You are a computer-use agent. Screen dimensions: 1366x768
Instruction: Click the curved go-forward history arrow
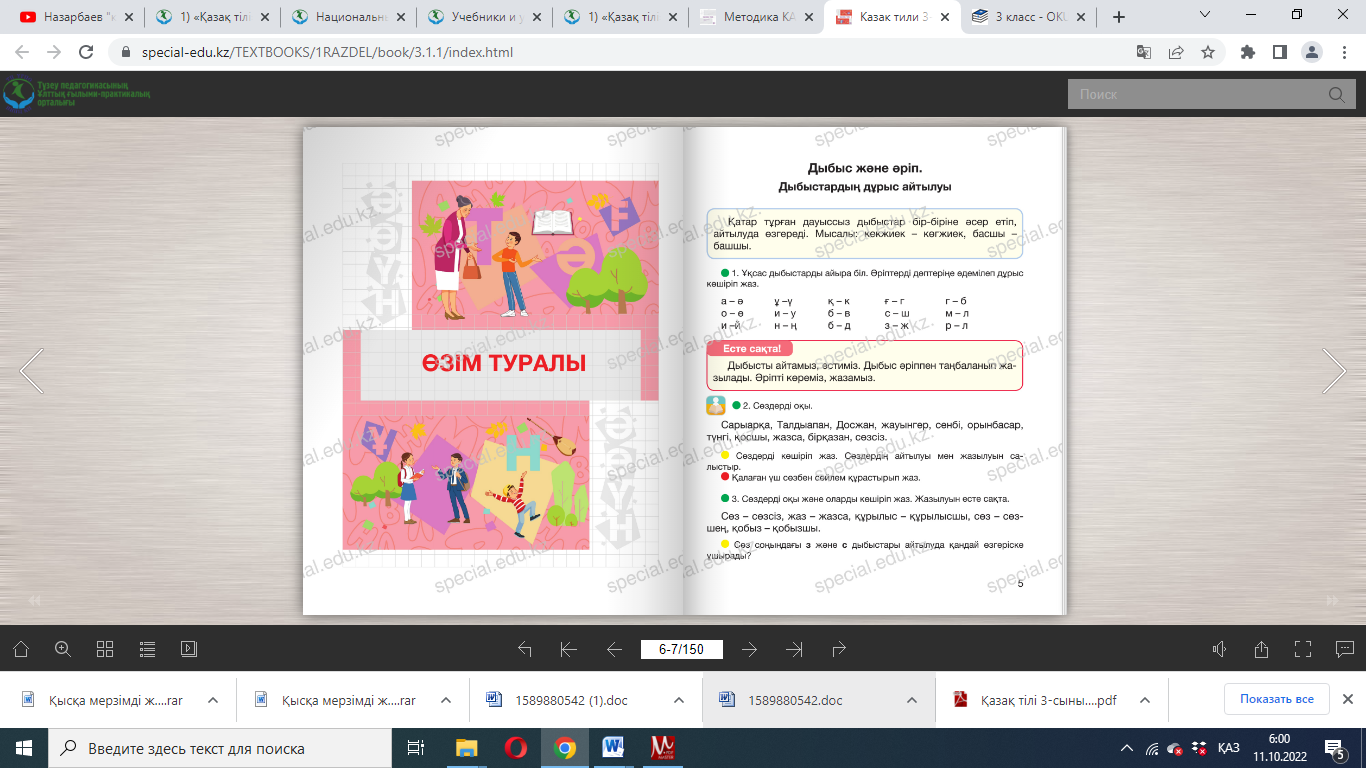point(840,649)
